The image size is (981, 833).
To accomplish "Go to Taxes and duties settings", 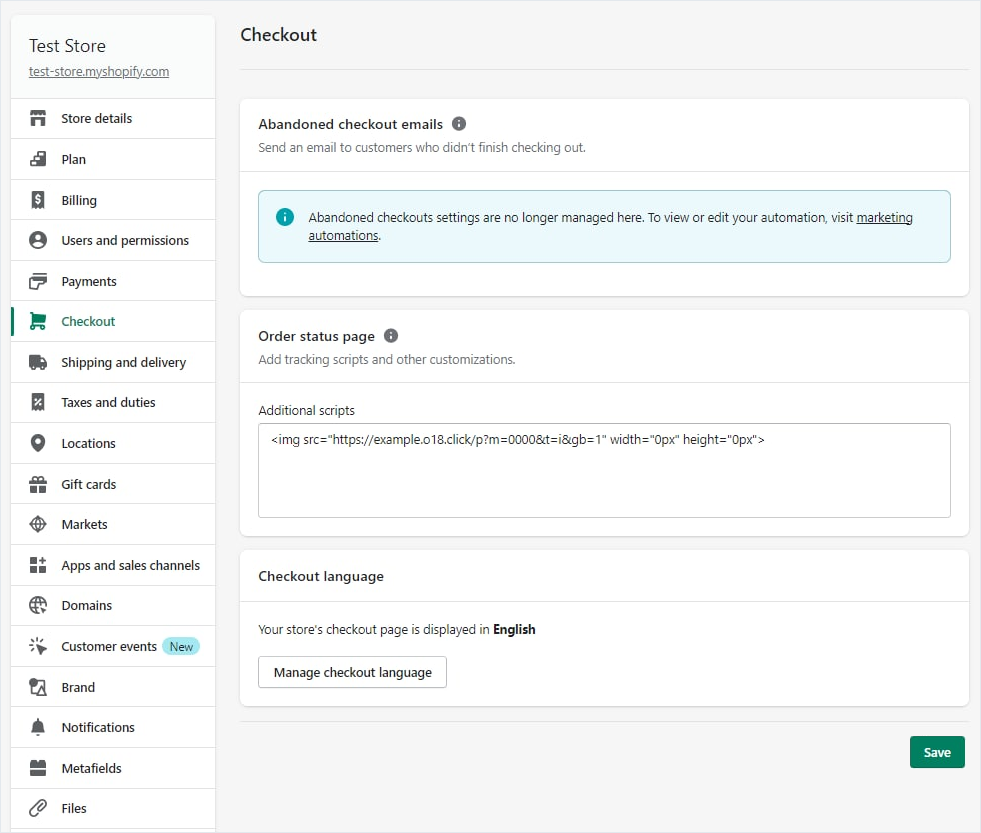I will point(108,403).
